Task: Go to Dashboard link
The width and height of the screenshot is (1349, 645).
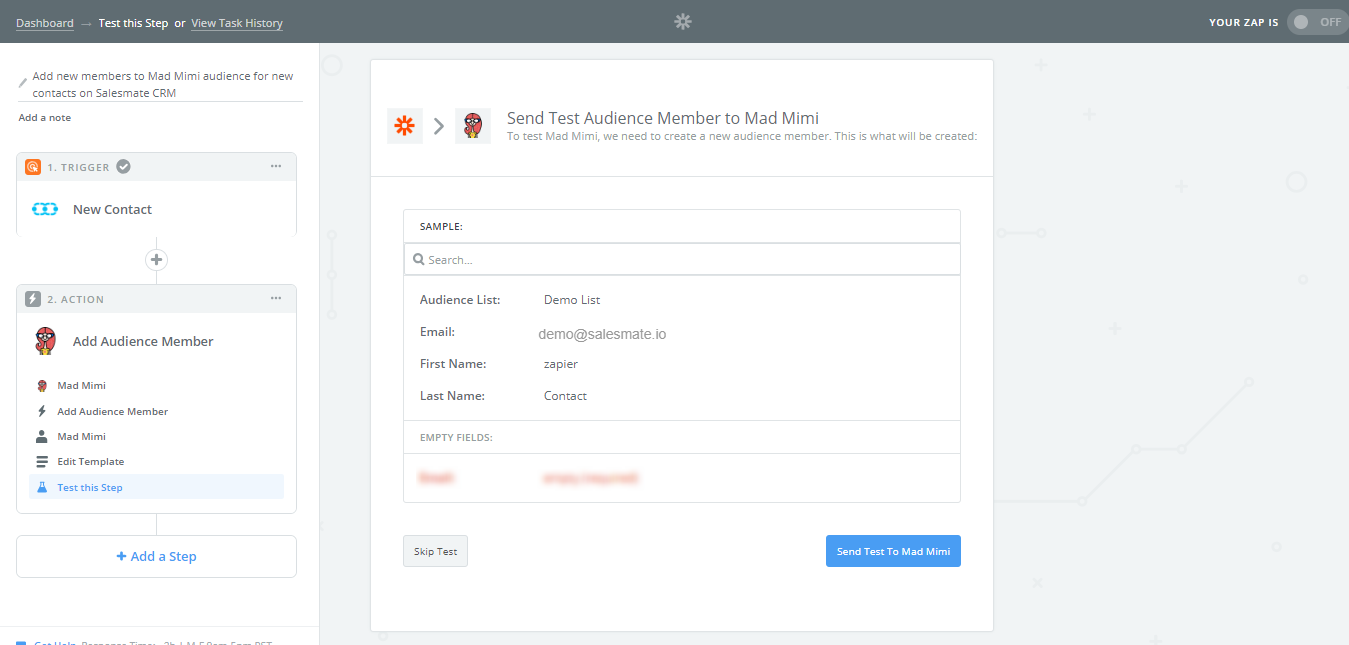Action: 45,23
